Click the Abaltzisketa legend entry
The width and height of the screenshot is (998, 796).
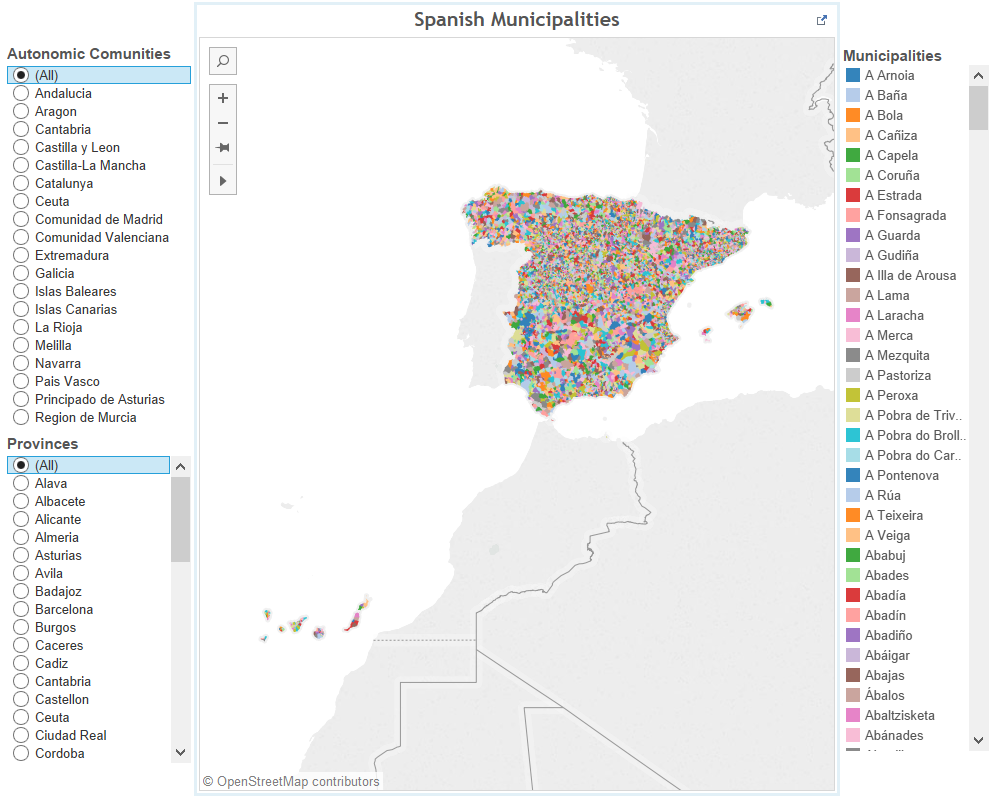899,715
